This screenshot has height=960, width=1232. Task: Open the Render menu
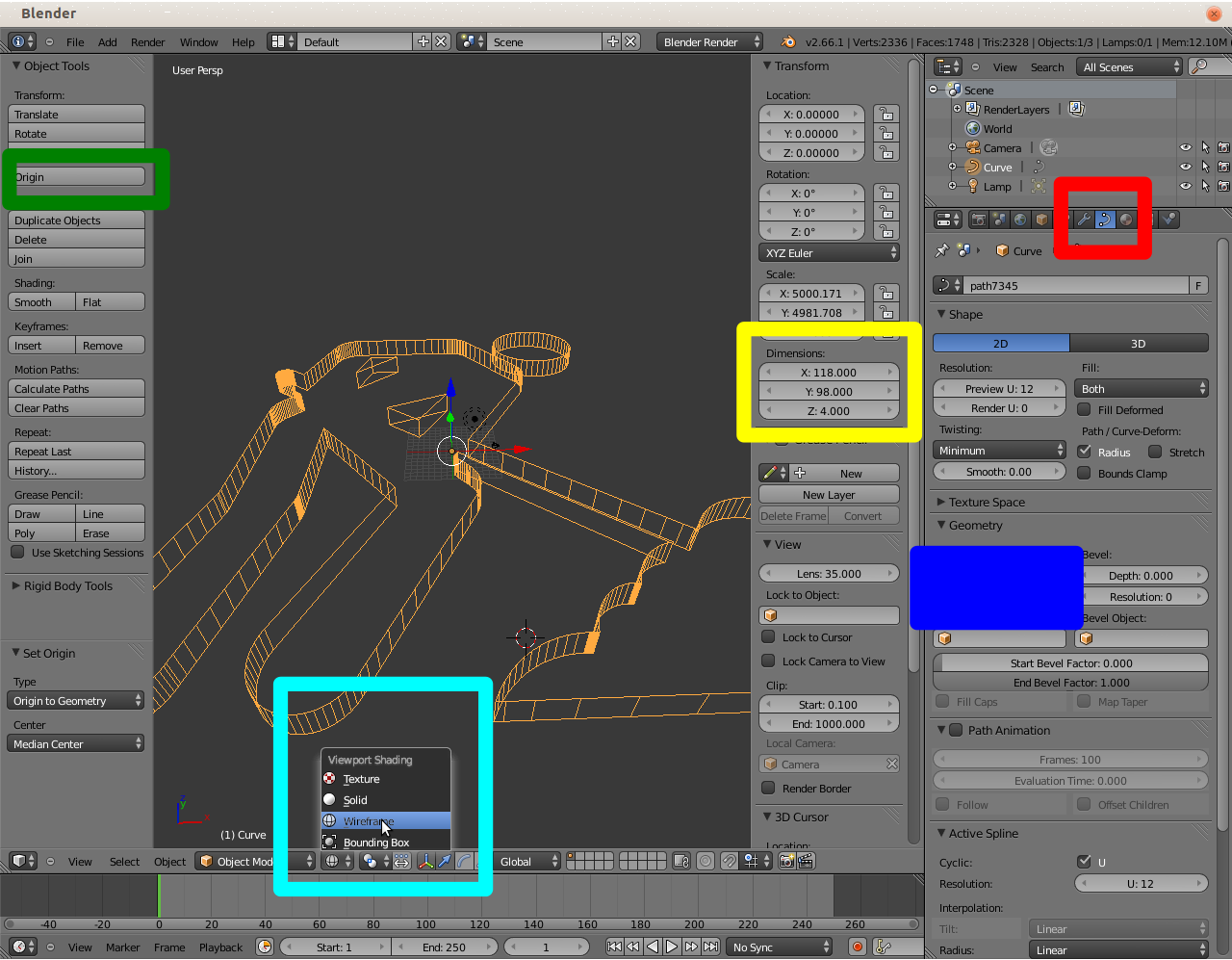tap(147, 42)
